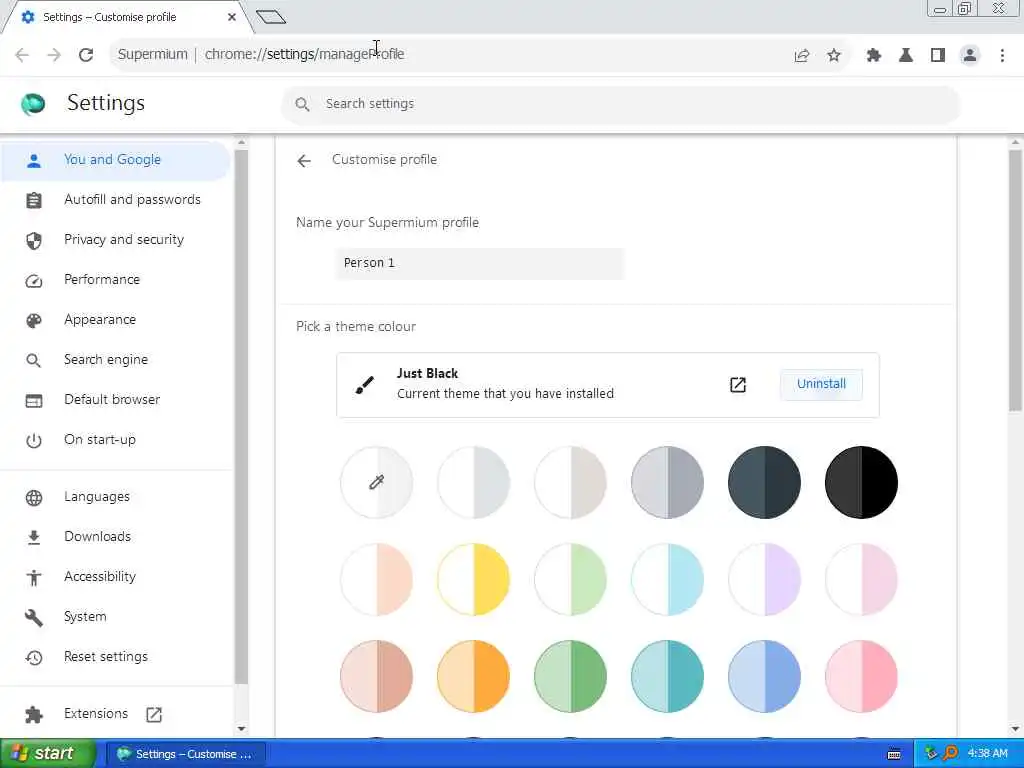
Task: Open the profile avatar menu
Action: pyautogui.click(x=970, y=56)
